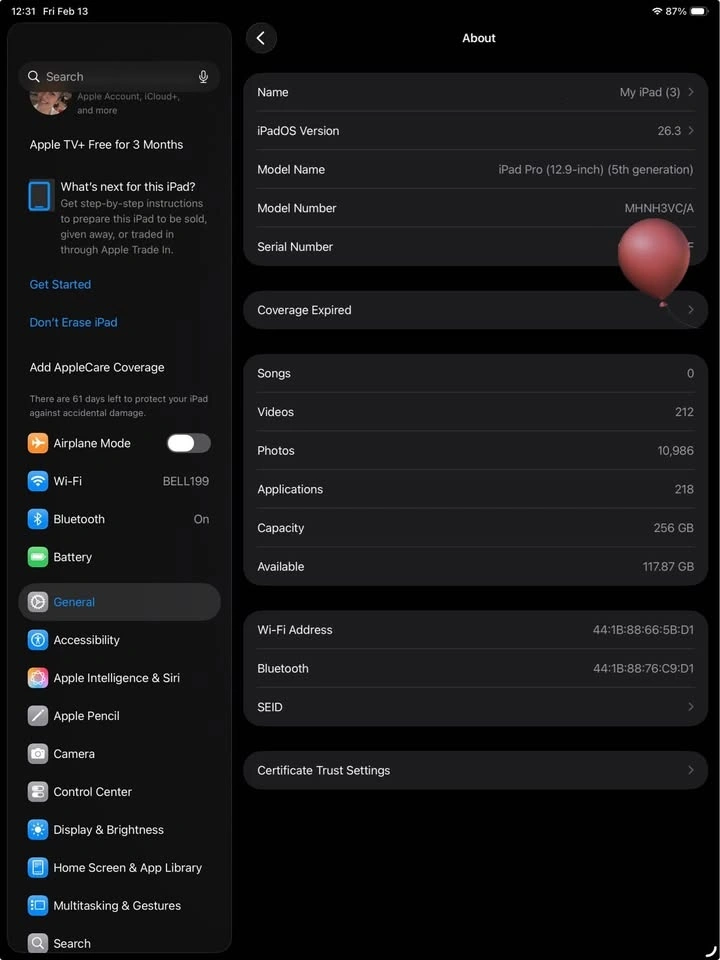
Task: Tap the microphone icon in search
Action: [x=204, y=77]
